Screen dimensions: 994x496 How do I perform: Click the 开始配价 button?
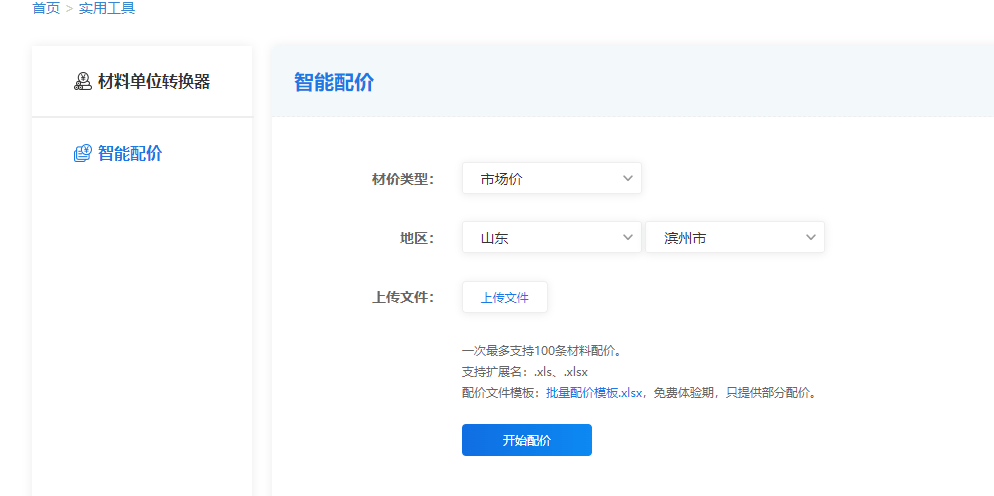point(527,440)
